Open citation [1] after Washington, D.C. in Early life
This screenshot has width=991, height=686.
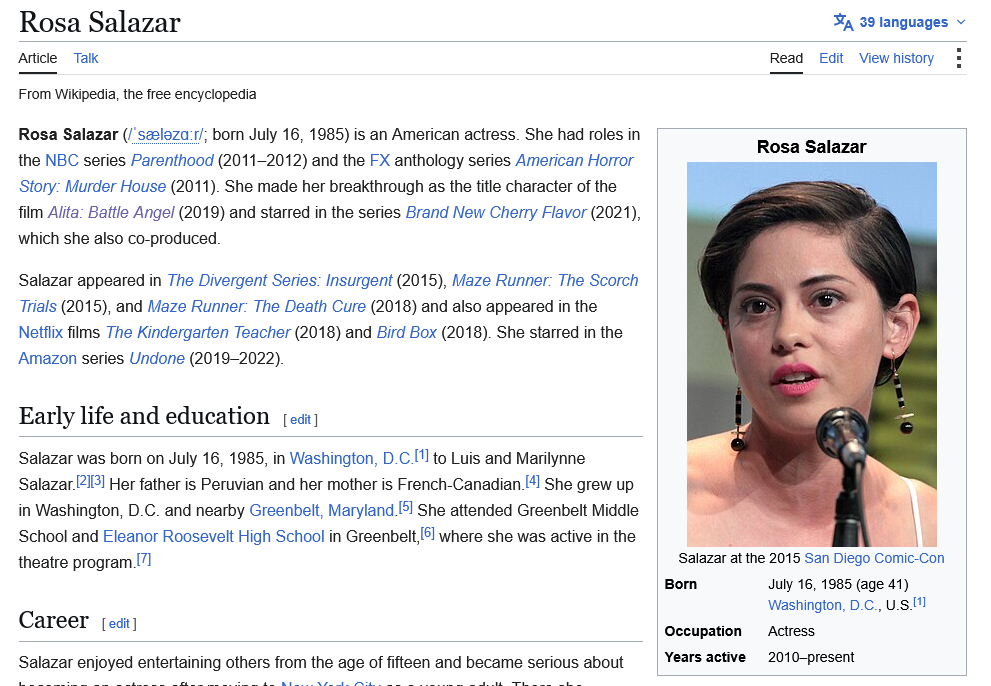click(x=422, y=455)
